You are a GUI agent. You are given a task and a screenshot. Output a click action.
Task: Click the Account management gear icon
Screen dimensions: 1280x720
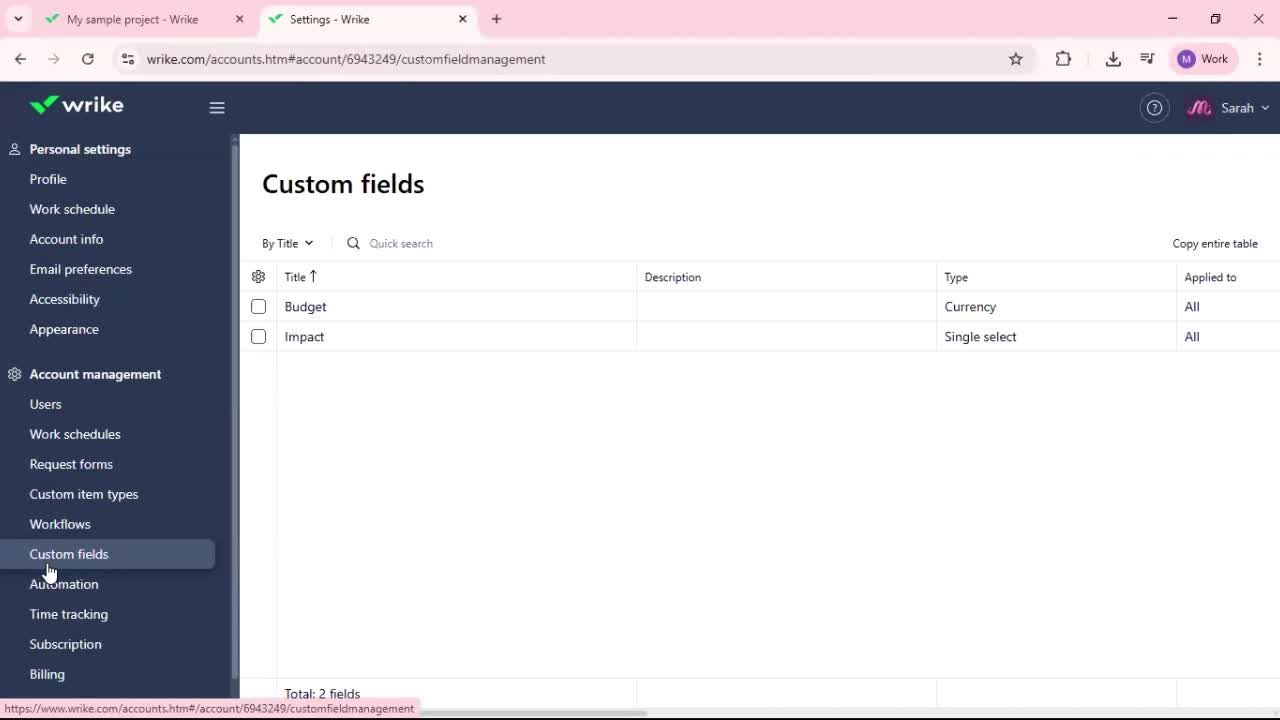tap(14, 374)
